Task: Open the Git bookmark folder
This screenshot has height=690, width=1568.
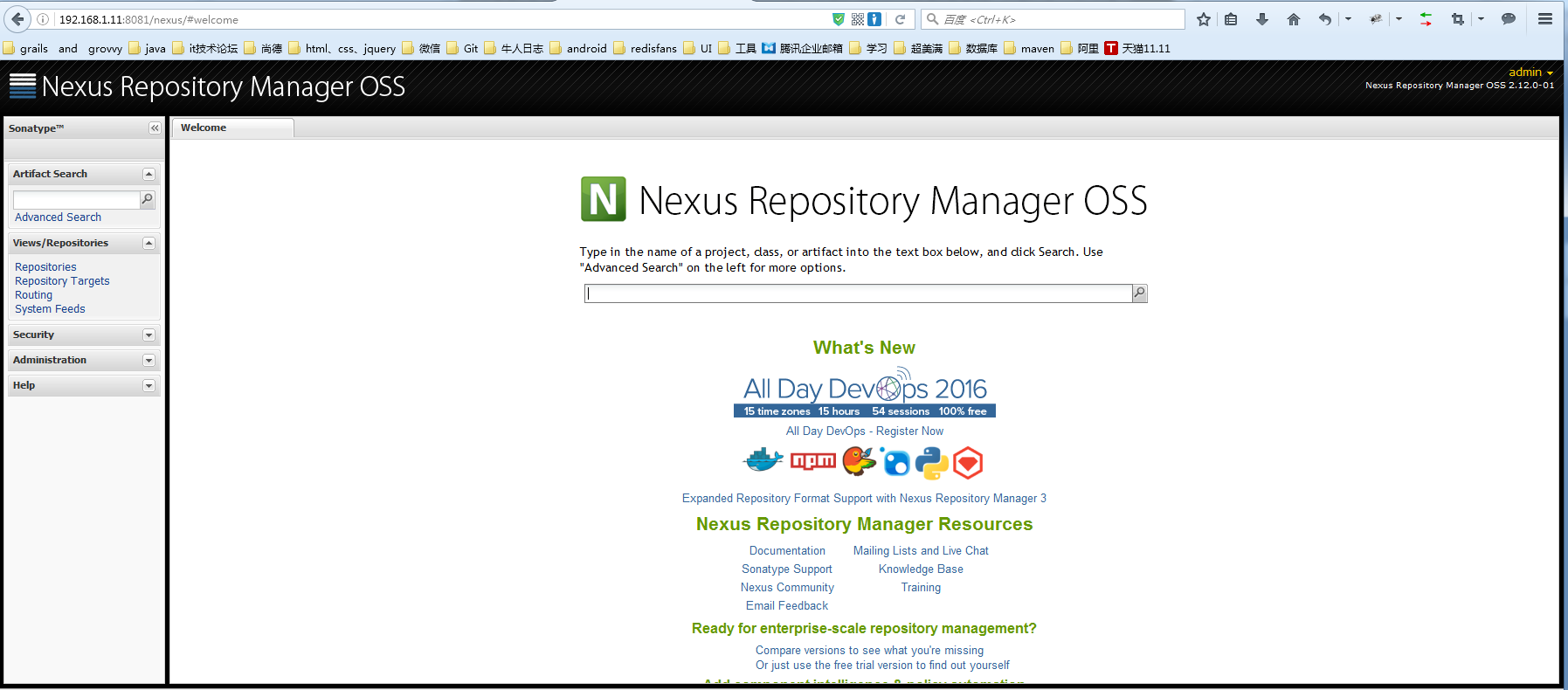Action: pyautogui.click(x=462, y=48)
